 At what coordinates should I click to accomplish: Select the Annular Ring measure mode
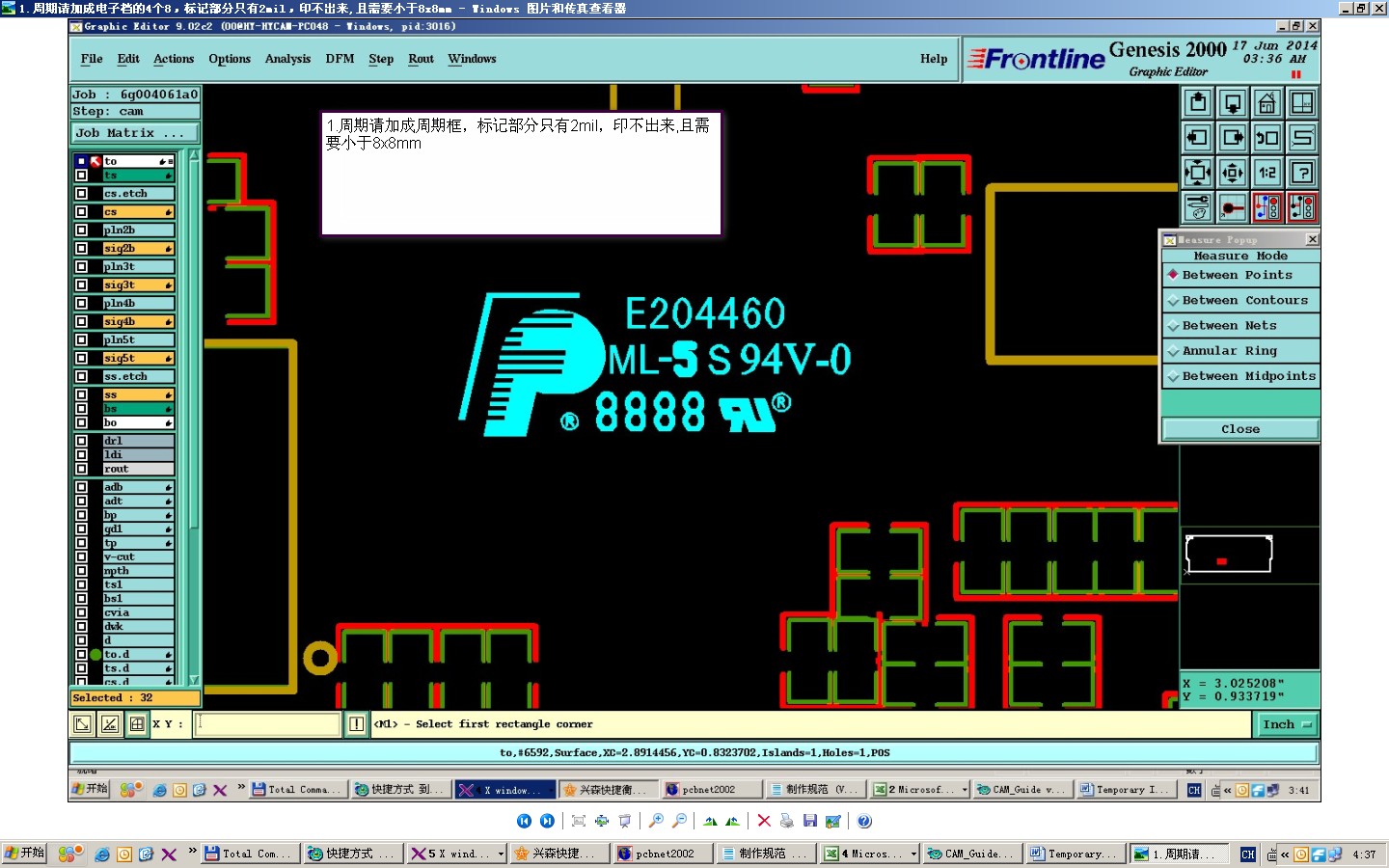[1240, 351]
